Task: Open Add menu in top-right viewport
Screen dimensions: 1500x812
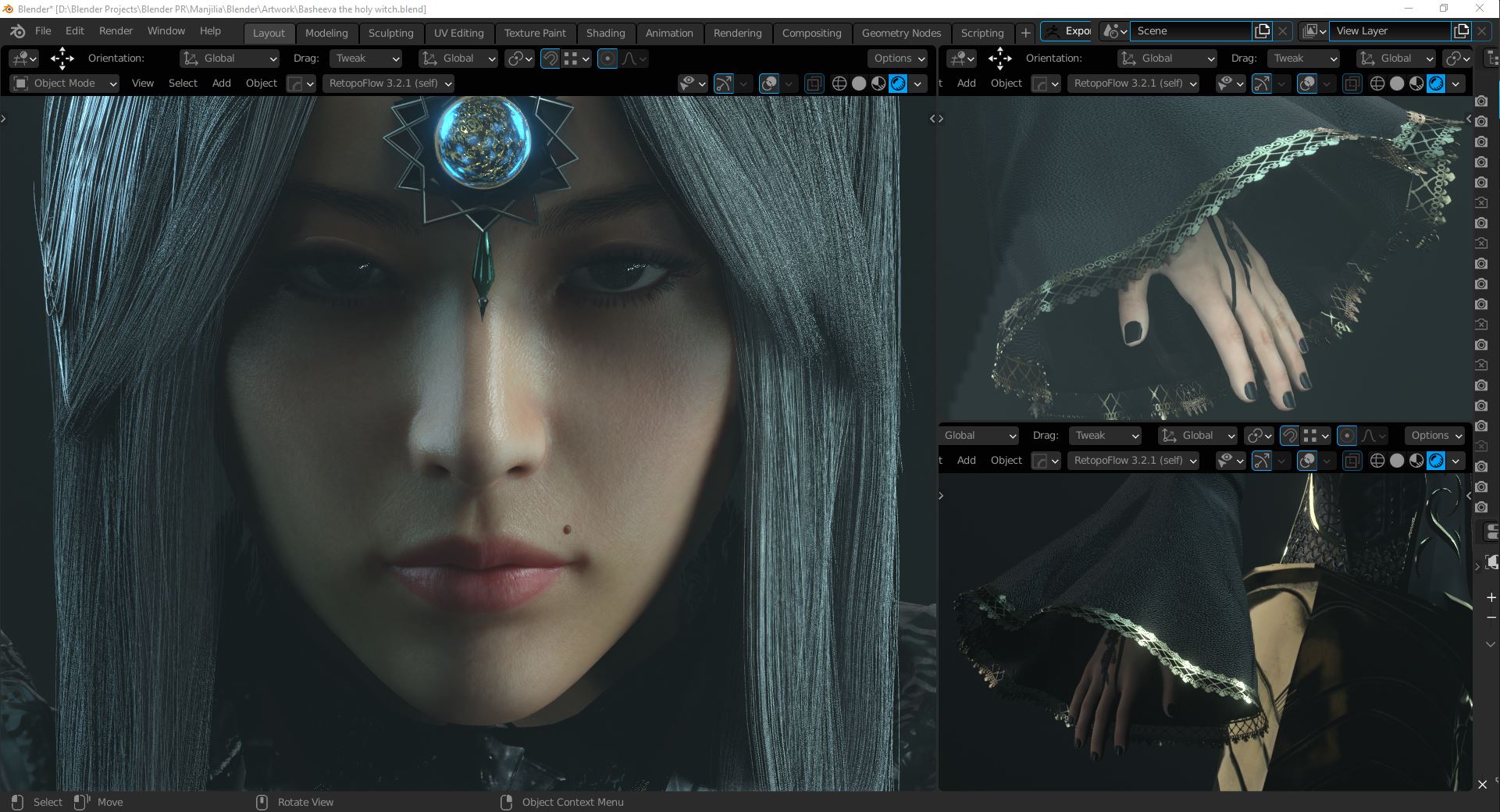Action: (966, 84)
